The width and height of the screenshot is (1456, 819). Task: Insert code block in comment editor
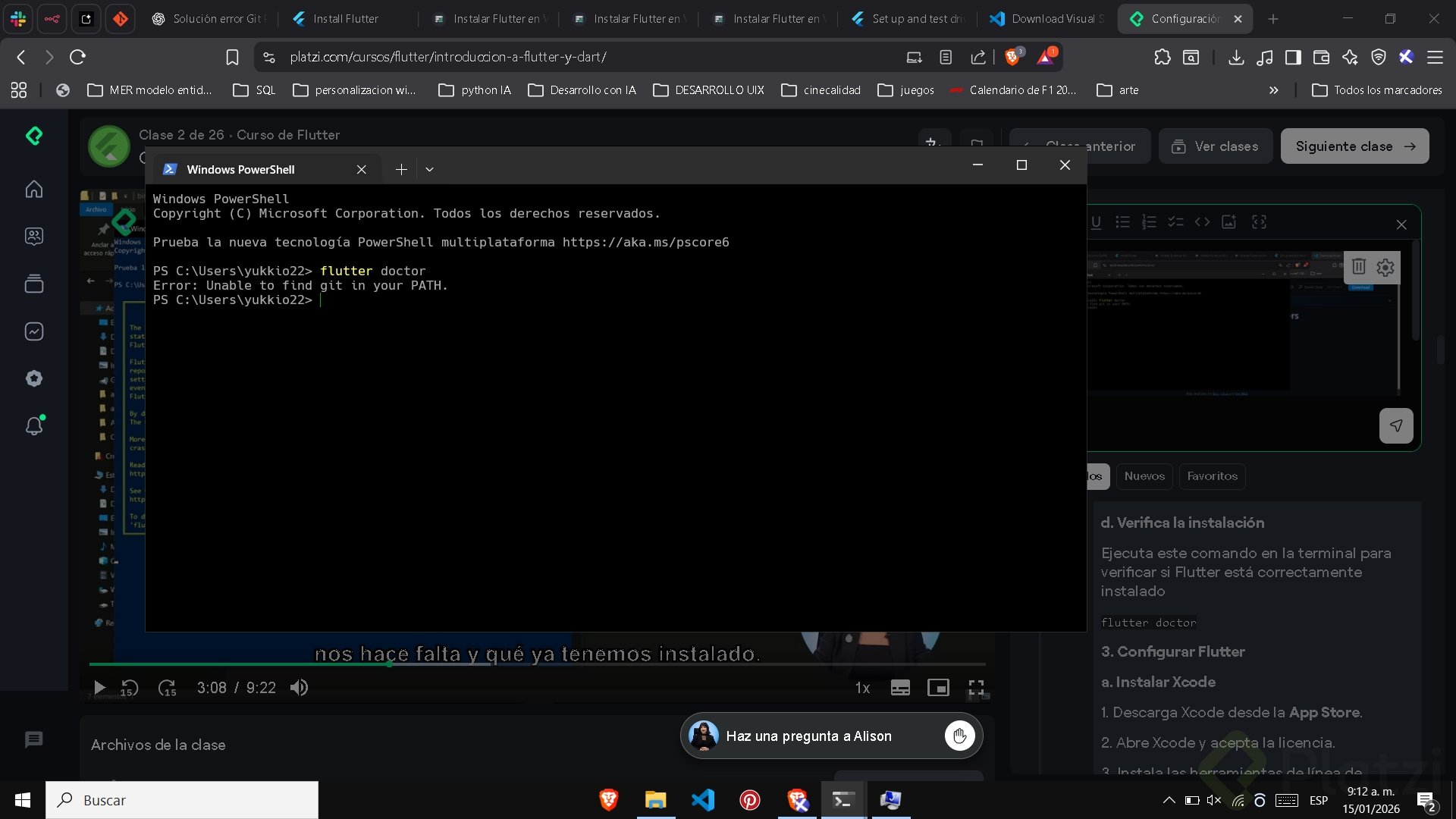[x=1202, y=222]
